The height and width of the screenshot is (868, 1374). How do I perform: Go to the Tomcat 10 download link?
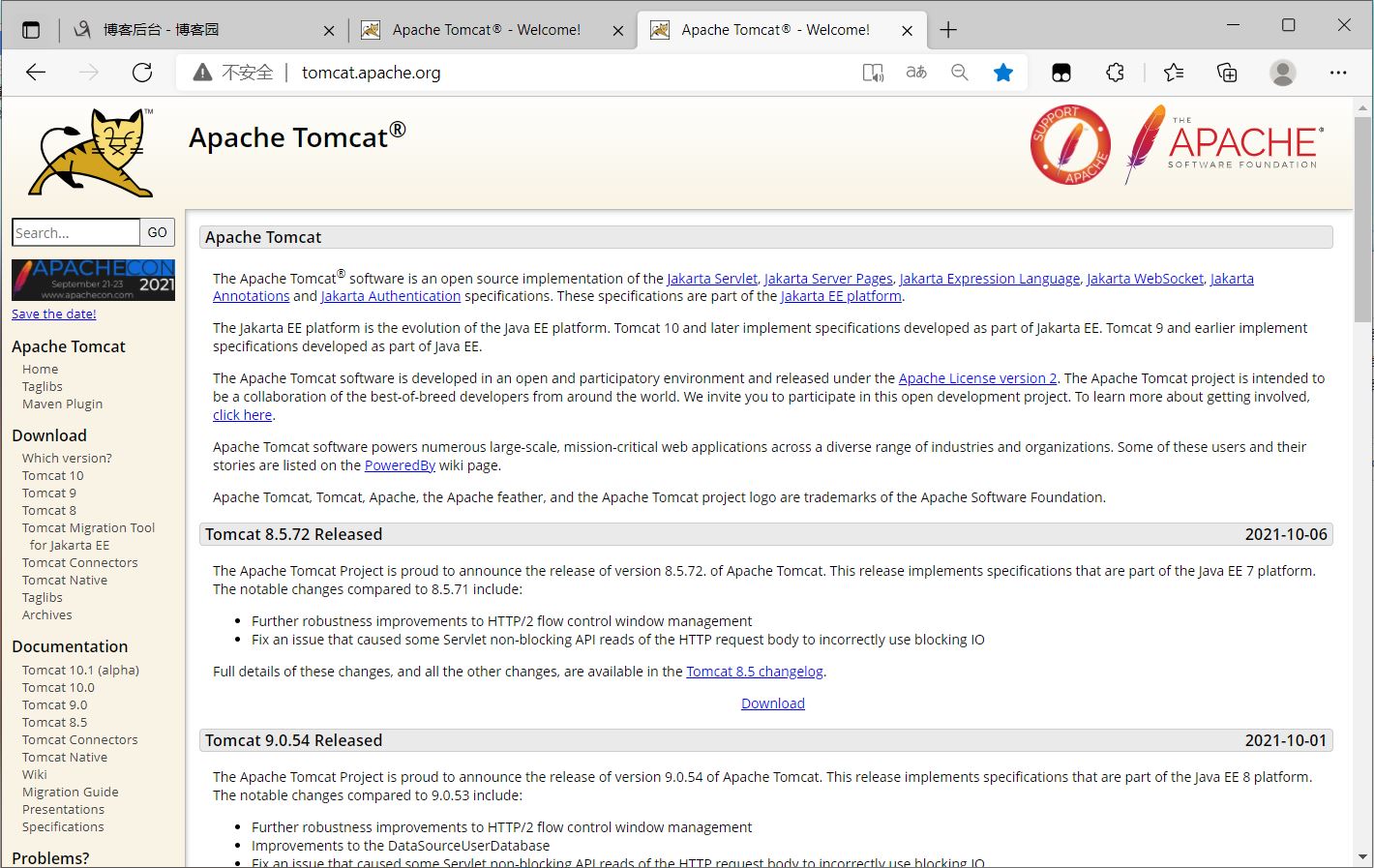pos(53,475)
